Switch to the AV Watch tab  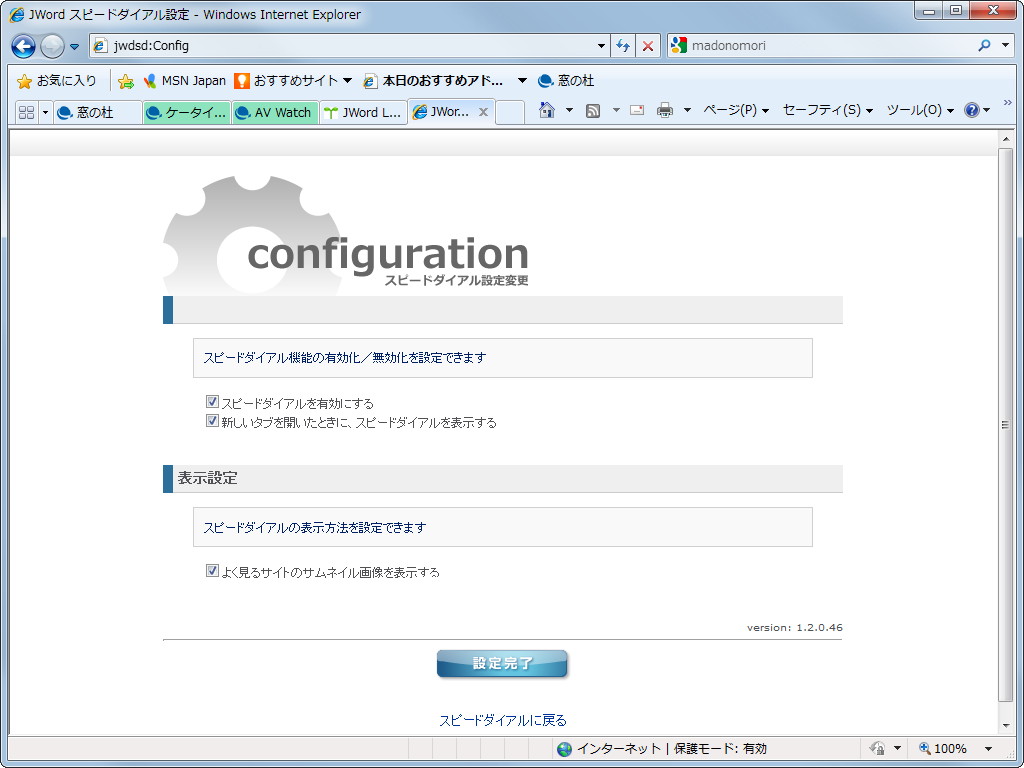pos(275,112)
